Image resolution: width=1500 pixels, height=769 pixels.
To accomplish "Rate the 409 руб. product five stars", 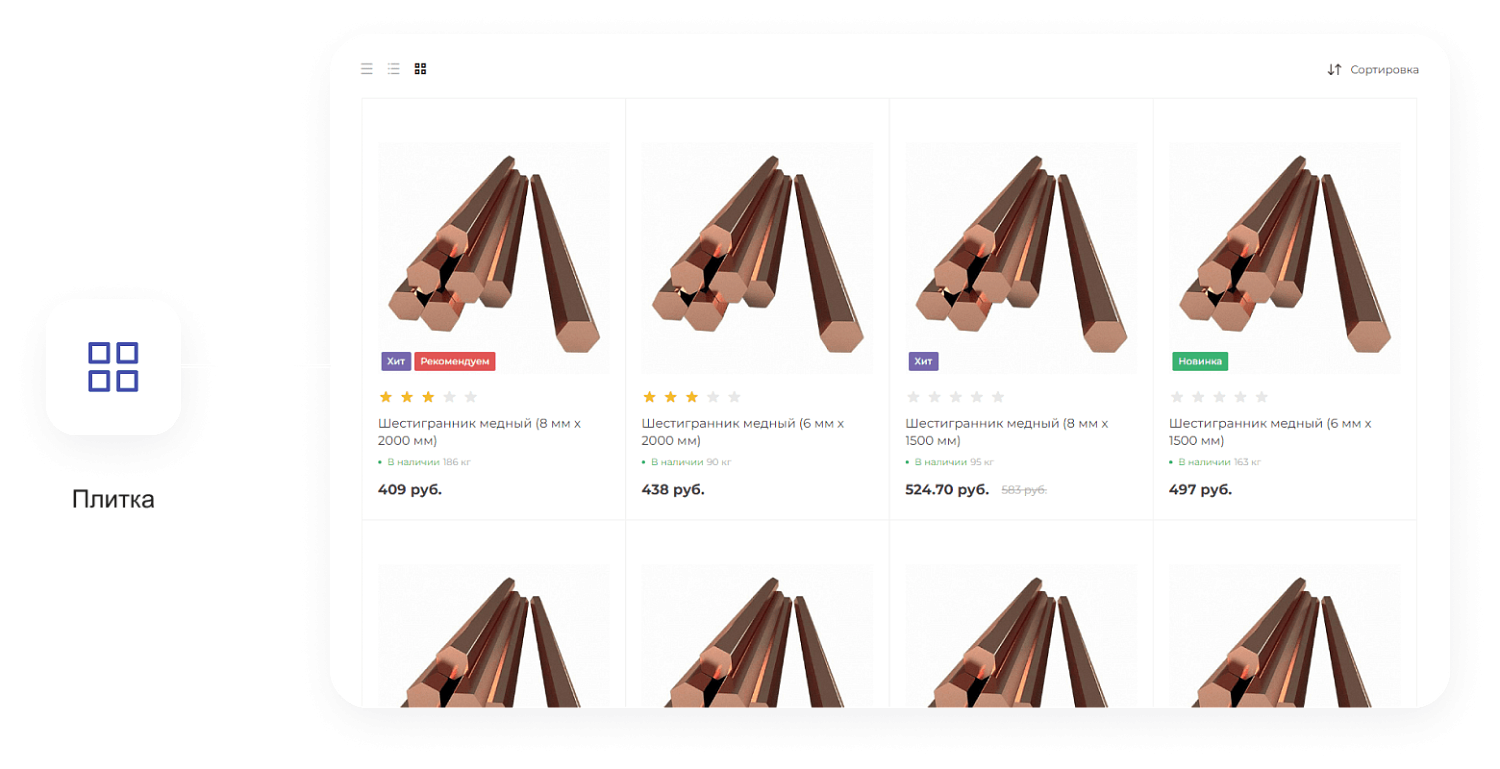I will [471, 397].
